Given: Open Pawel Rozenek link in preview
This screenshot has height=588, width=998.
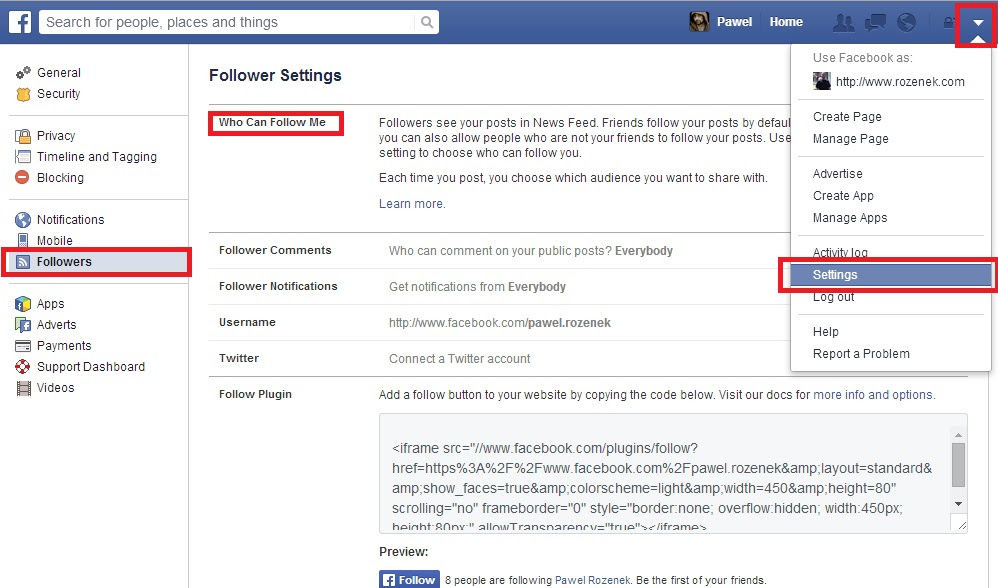Looking at the screenshot, I should click(x=593, y=580).
